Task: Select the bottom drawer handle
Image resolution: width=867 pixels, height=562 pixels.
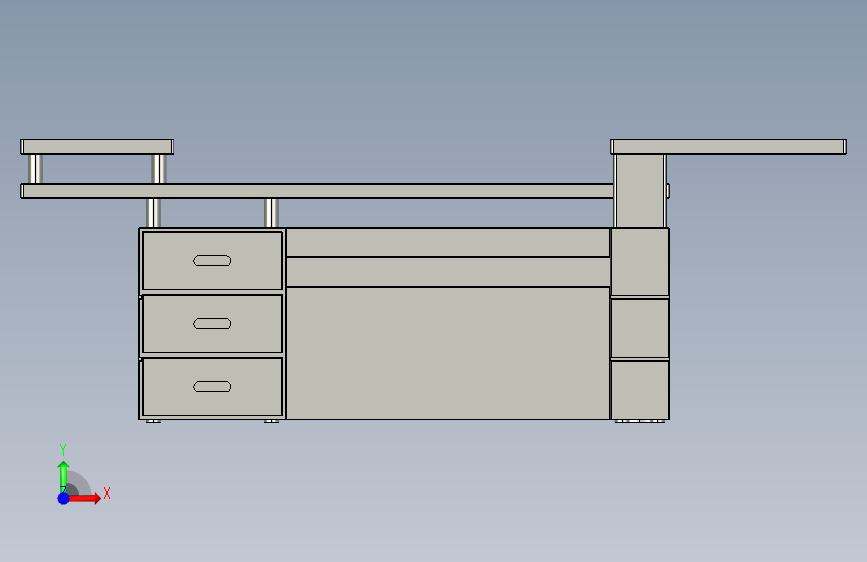Action: pos(212,387)
